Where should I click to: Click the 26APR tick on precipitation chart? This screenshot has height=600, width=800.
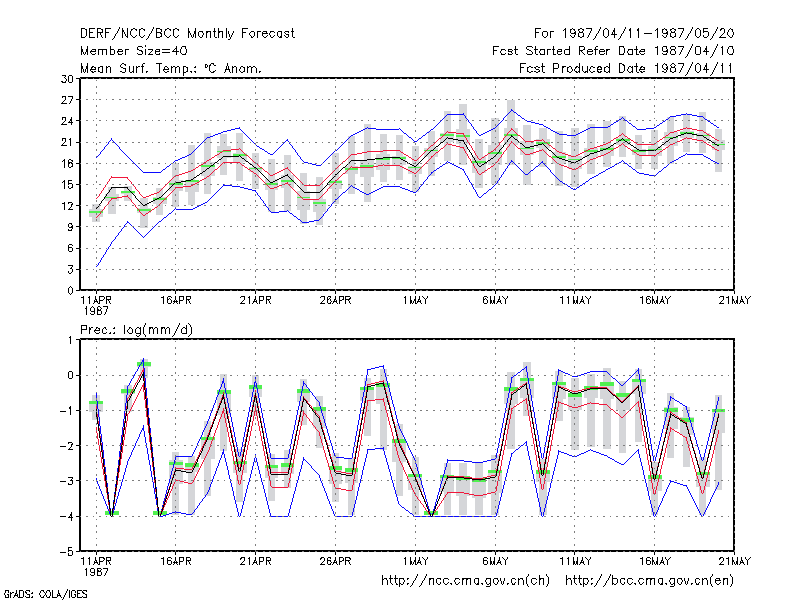point(335,561)
